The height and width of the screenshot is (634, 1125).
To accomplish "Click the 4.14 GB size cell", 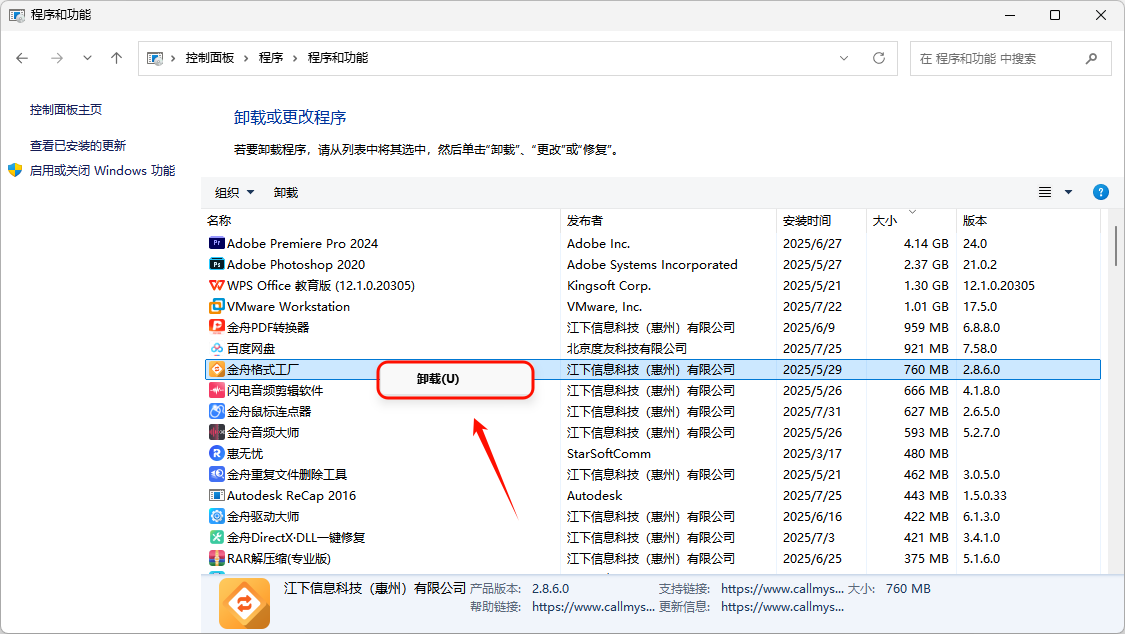I will [x=926, y=243].
